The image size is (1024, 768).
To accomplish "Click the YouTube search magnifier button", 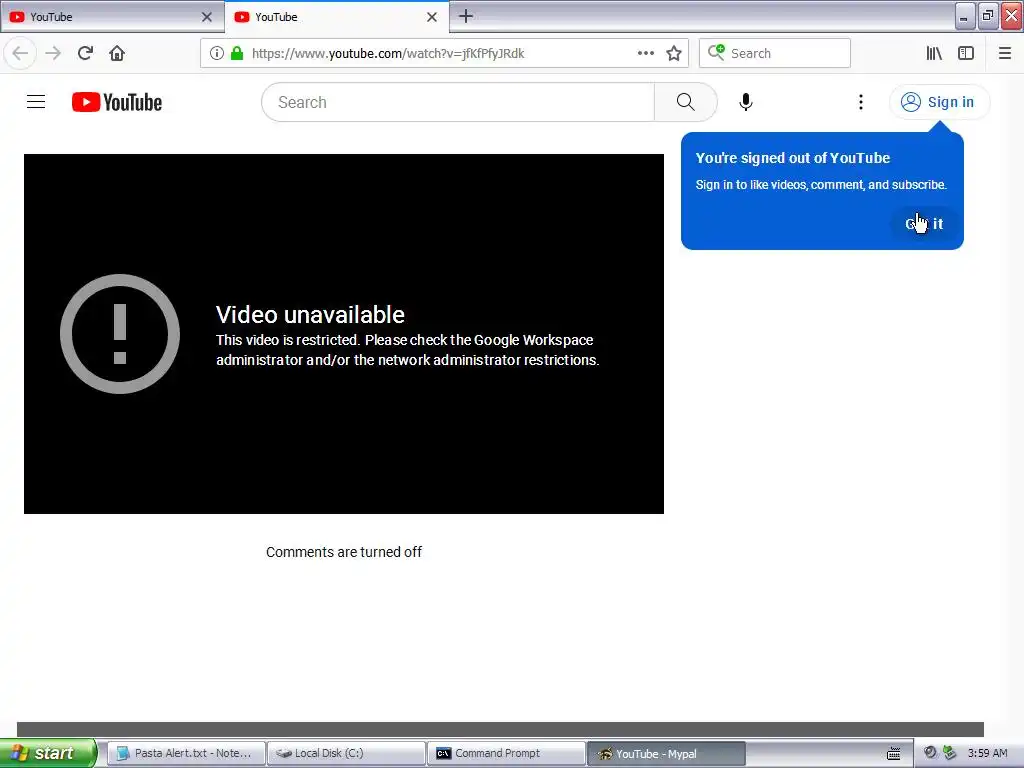I will [686, 102].
